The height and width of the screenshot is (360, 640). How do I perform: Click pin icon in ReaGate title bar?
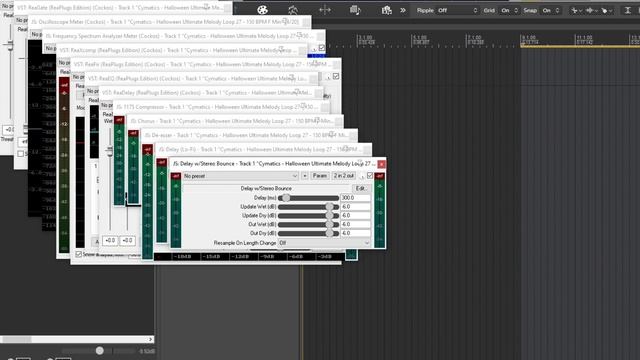pyautogui.click(x=207, y=6)
